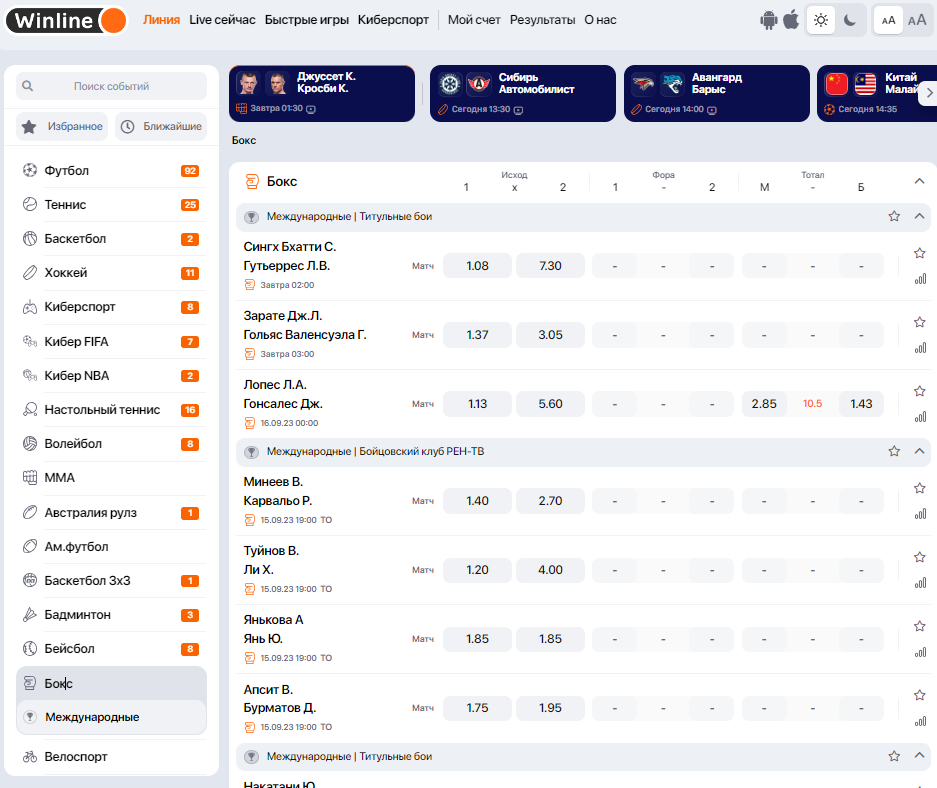
Task: Select Велоспорт in the sidebar
Action: point(111,757)
